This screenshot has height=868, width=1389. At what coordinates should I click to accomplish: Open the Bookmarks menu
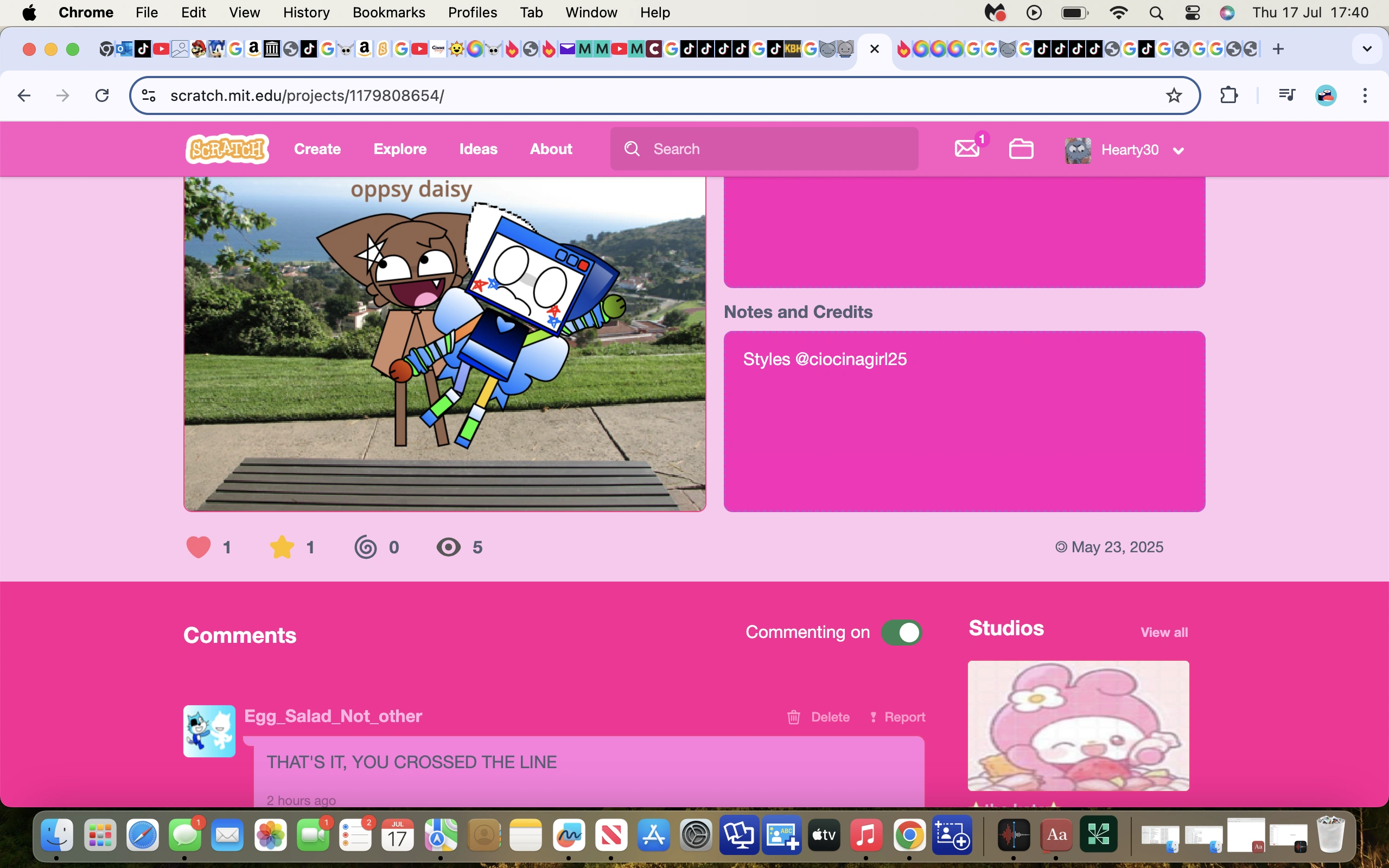(x=388, y=12)
